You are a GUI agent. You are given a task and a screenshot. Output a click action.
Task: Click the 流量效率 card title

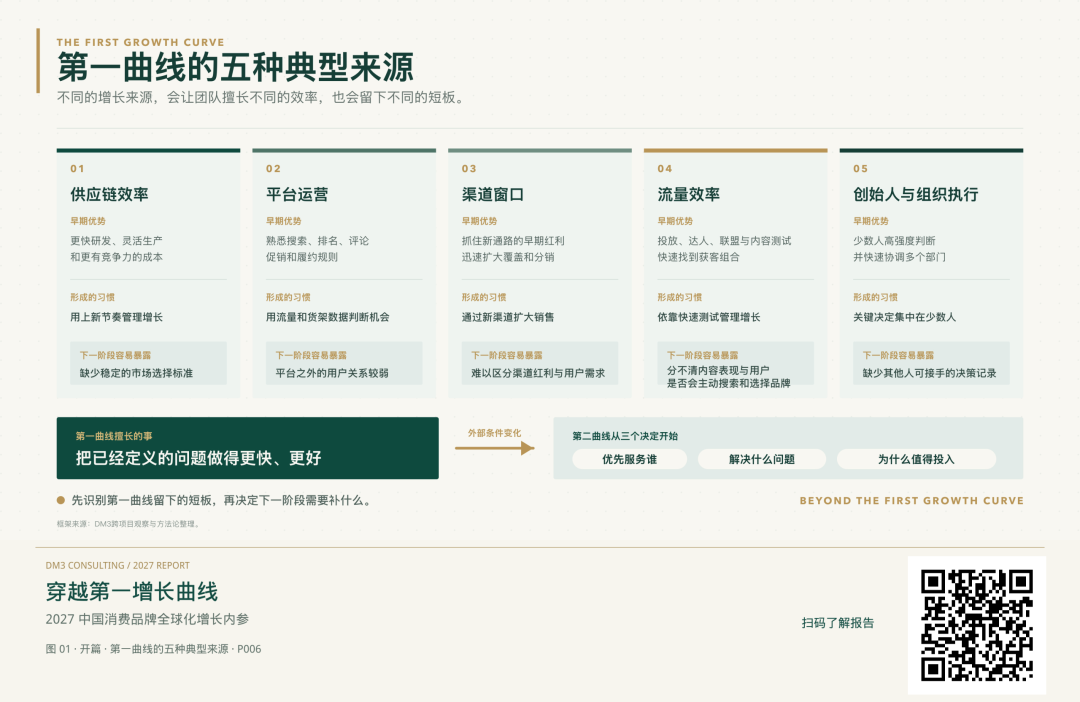(688, 194)
